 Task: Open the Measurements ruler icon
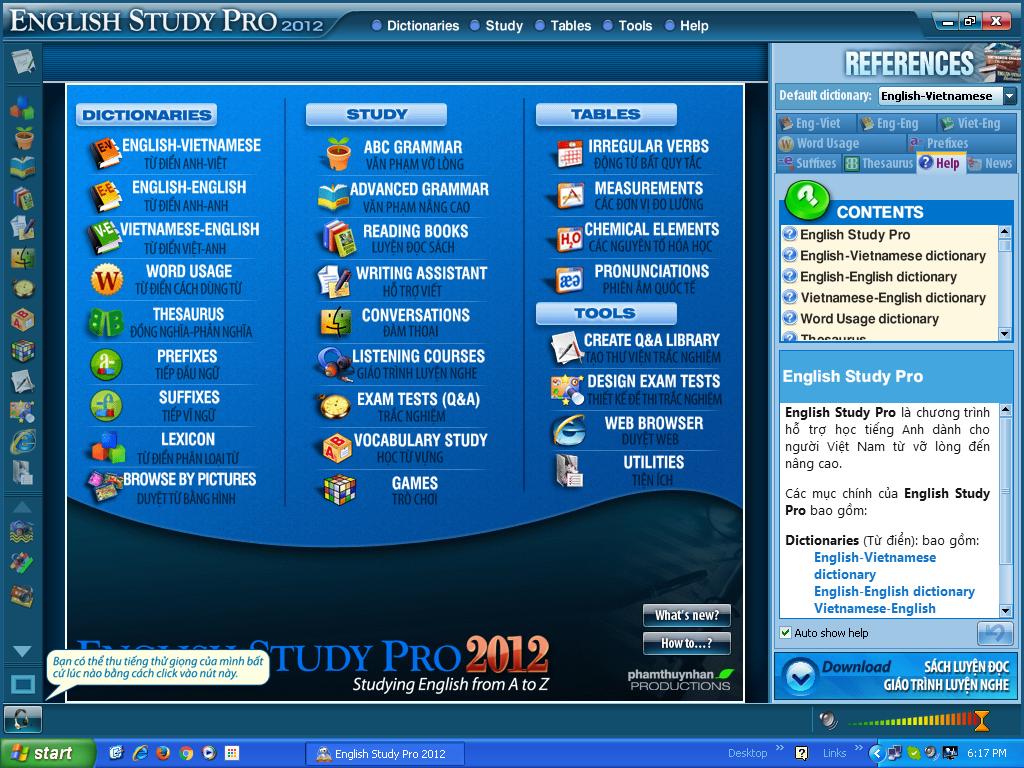[569, 195]
